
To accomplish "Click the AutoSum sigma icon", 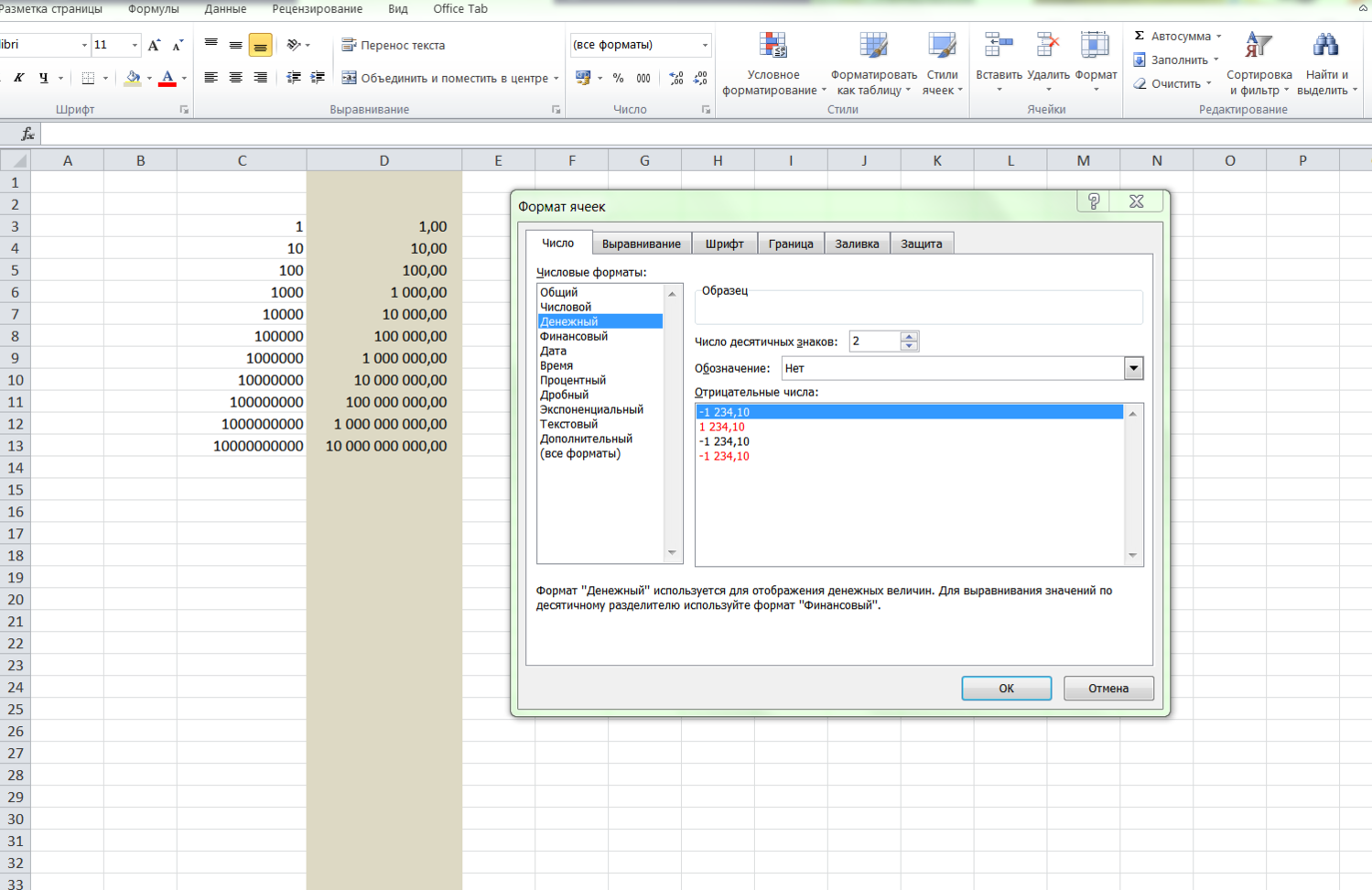I will pos(1140,36).
